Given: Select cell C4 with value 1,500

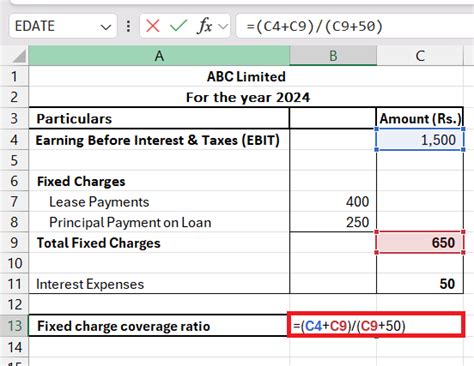Looking at the screenshot, I should click(x=420, y=140).
